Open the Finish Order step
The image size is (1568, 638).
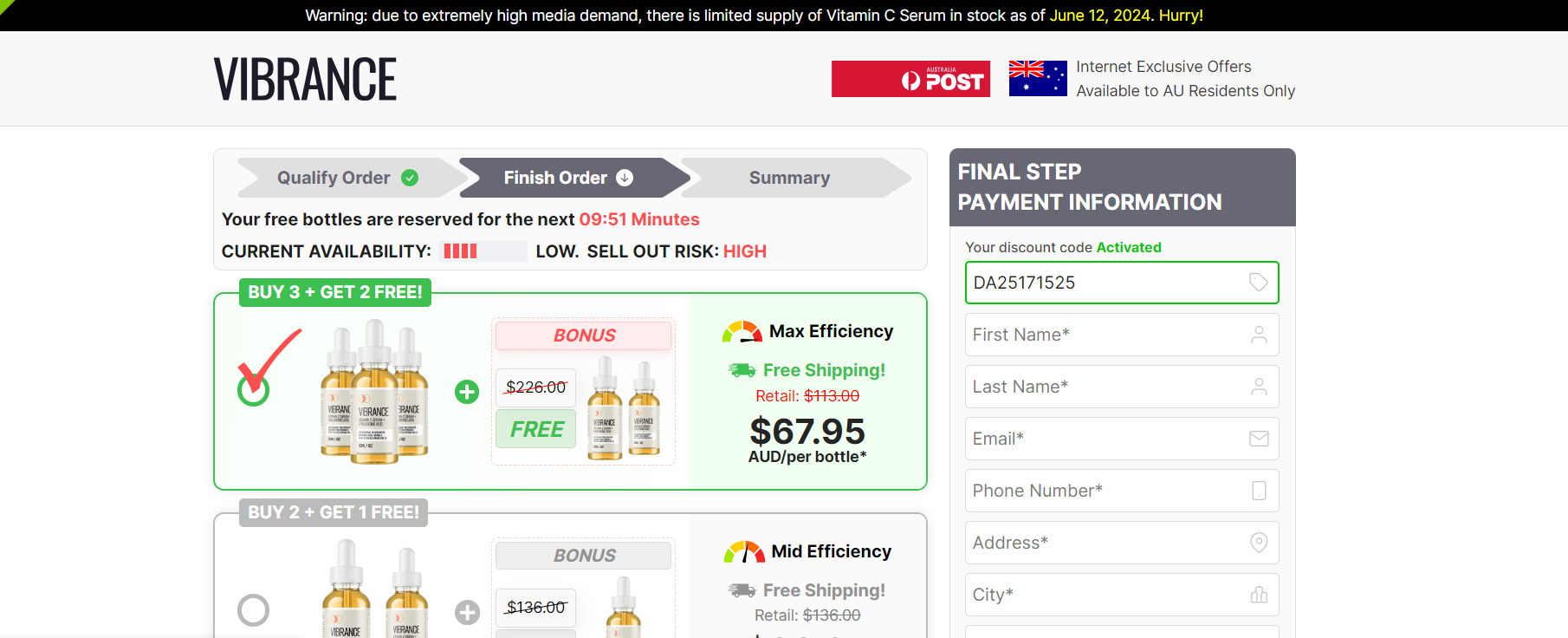568,178
